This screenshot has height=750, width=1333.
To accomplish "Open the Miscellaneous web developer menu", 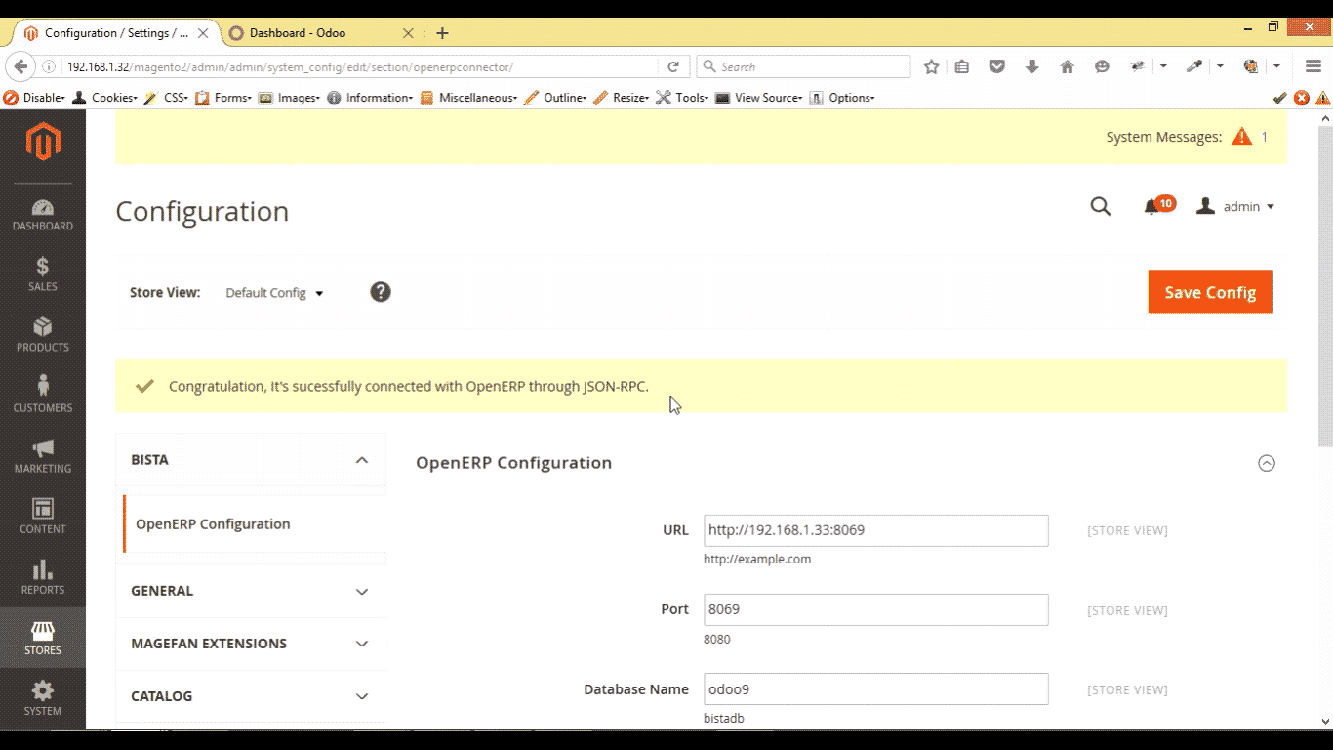I will (468, 98).
